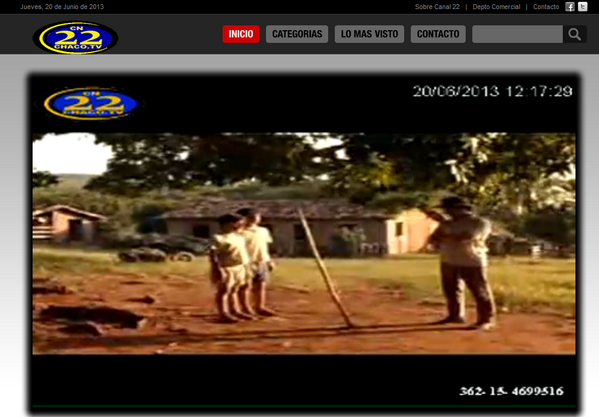
Task: Open the LO MAS VISTO section
Action: click(x=369, y=34)
